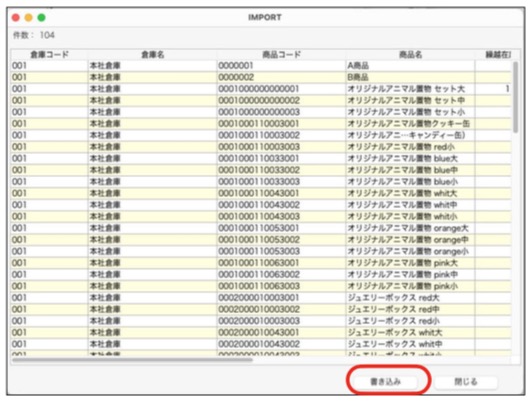Screen dimensions: 532x401
Task: Click the vertical scrollbar thumb
Action: click(515, 97)
